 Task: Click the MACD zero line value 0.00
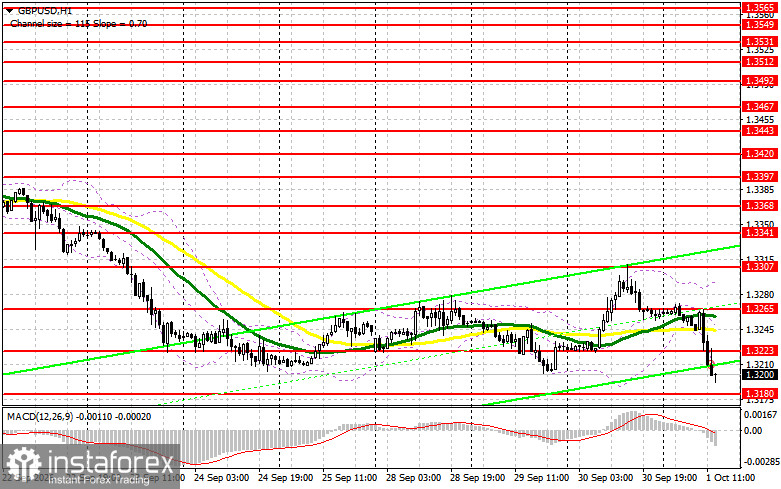click(x=753, y=431)
